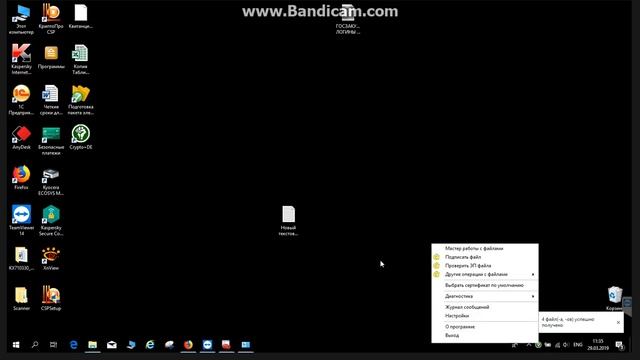Launch Internet Explorer from taskbar
Viewport: 640px width, 360px height.
pos(150,345)
